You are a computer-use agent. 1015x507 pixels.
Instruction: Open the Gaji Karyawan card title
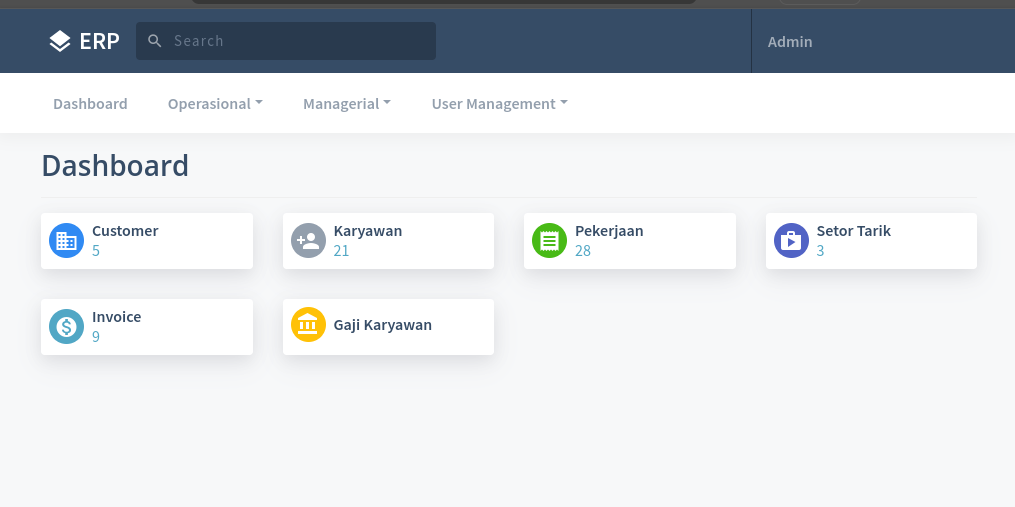tap(383, 325)
